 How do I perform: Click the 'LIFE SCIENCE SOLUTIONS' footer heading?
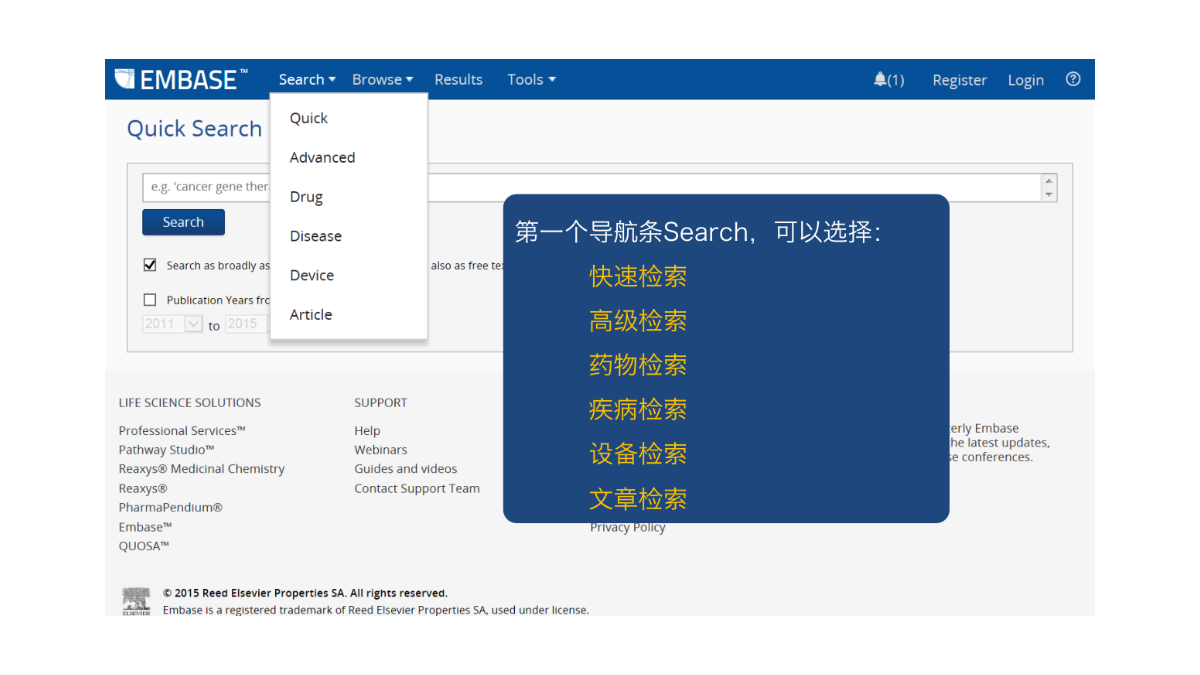click(190, 403)
